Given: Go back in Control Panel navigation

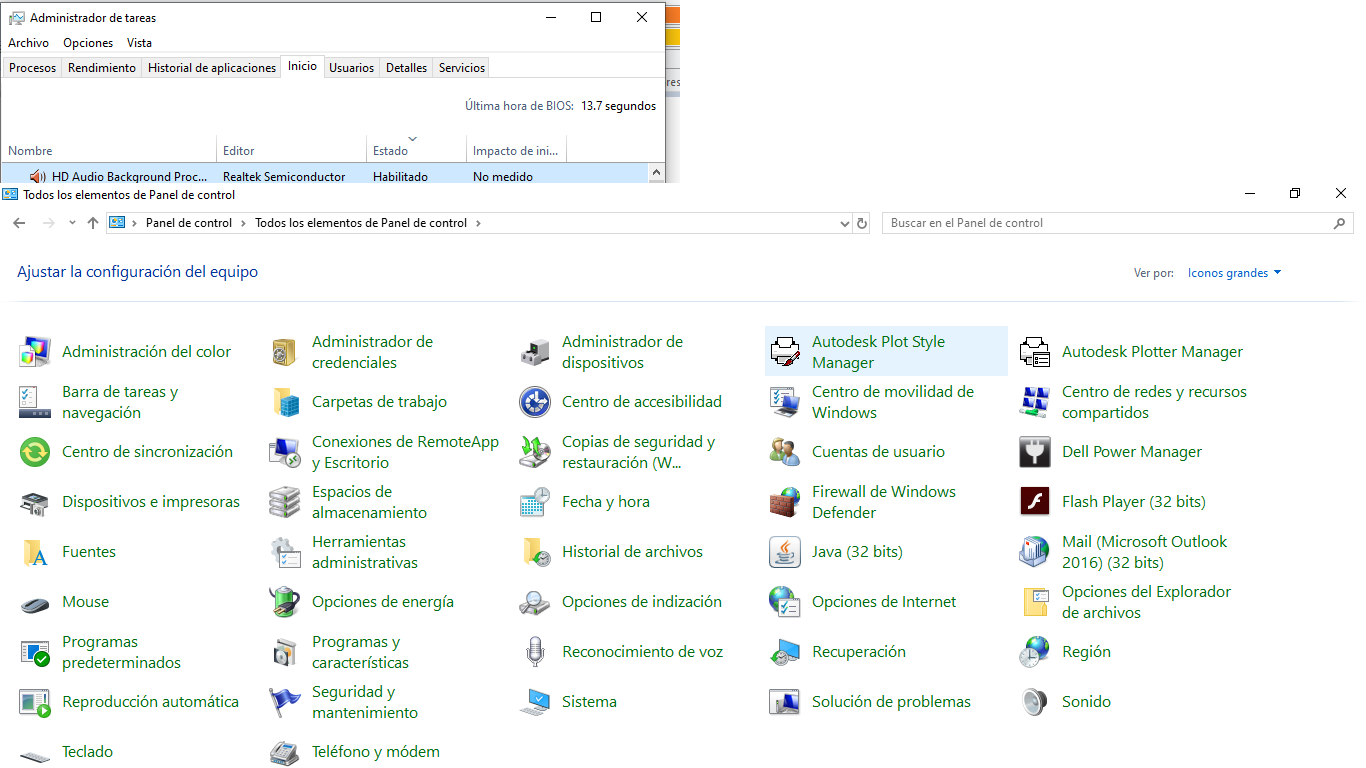Looking at the screenshot, I should [x=19, y=223].
